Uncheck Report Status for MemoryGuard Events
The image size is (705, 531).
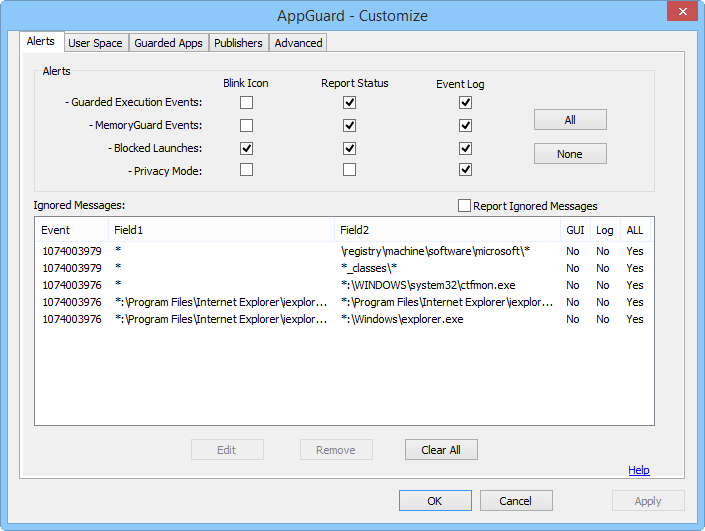[x=349, y=125]
